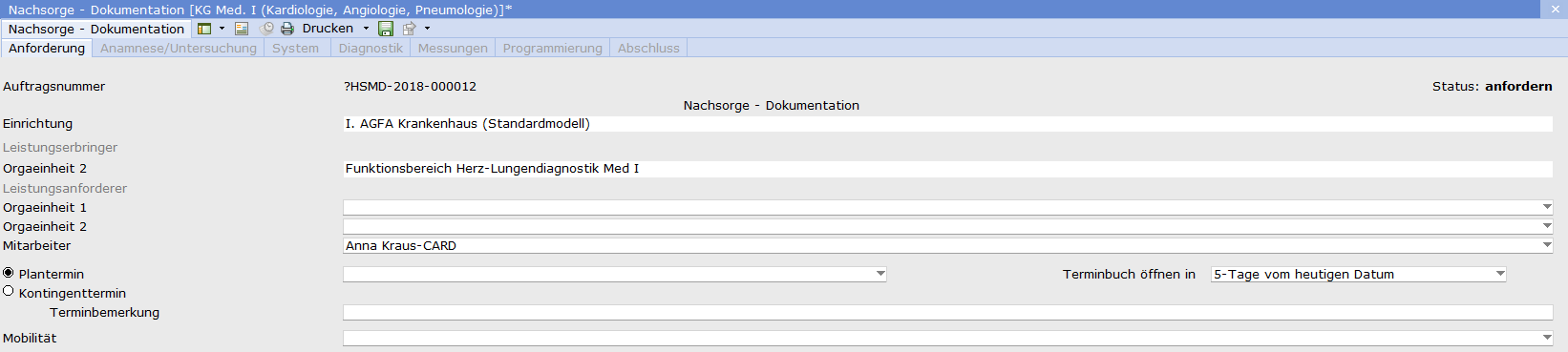Viewport: 1568px width, 352px height.
Task: Expand the arrow next to export icon
Action: point(427,29)
